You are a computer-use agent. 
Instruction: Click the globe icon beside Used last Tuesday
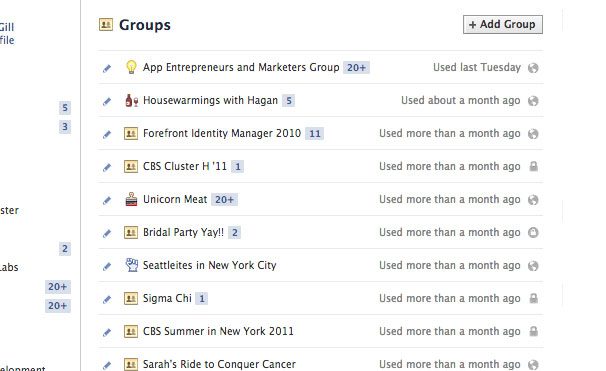pyautogui.click(x=533, y=68)
